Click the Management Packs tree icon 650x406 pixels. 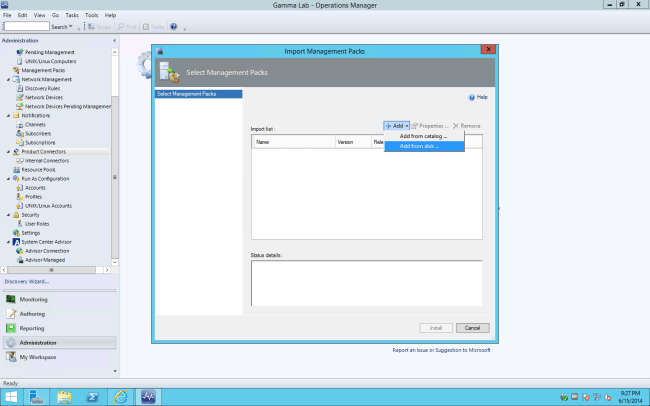16,71
